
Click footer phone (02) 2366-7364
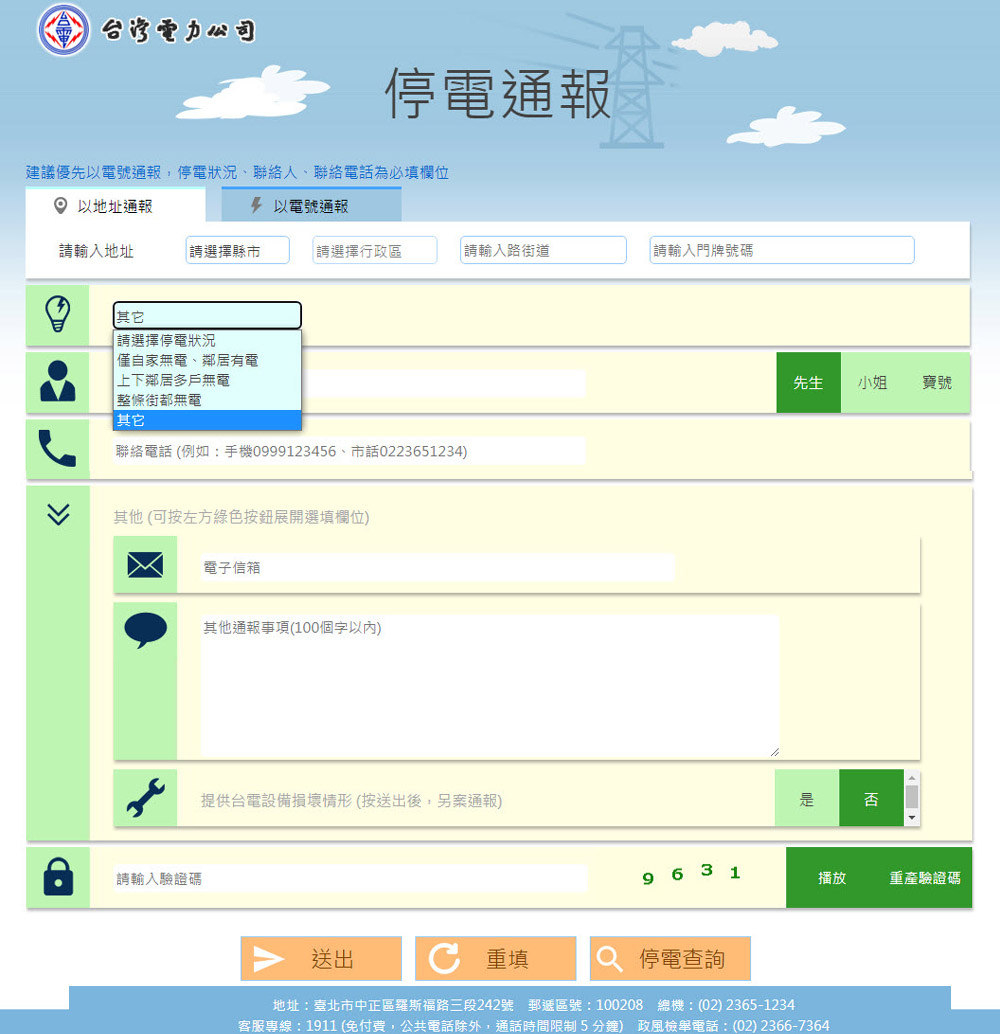[x=781, y=1025]
